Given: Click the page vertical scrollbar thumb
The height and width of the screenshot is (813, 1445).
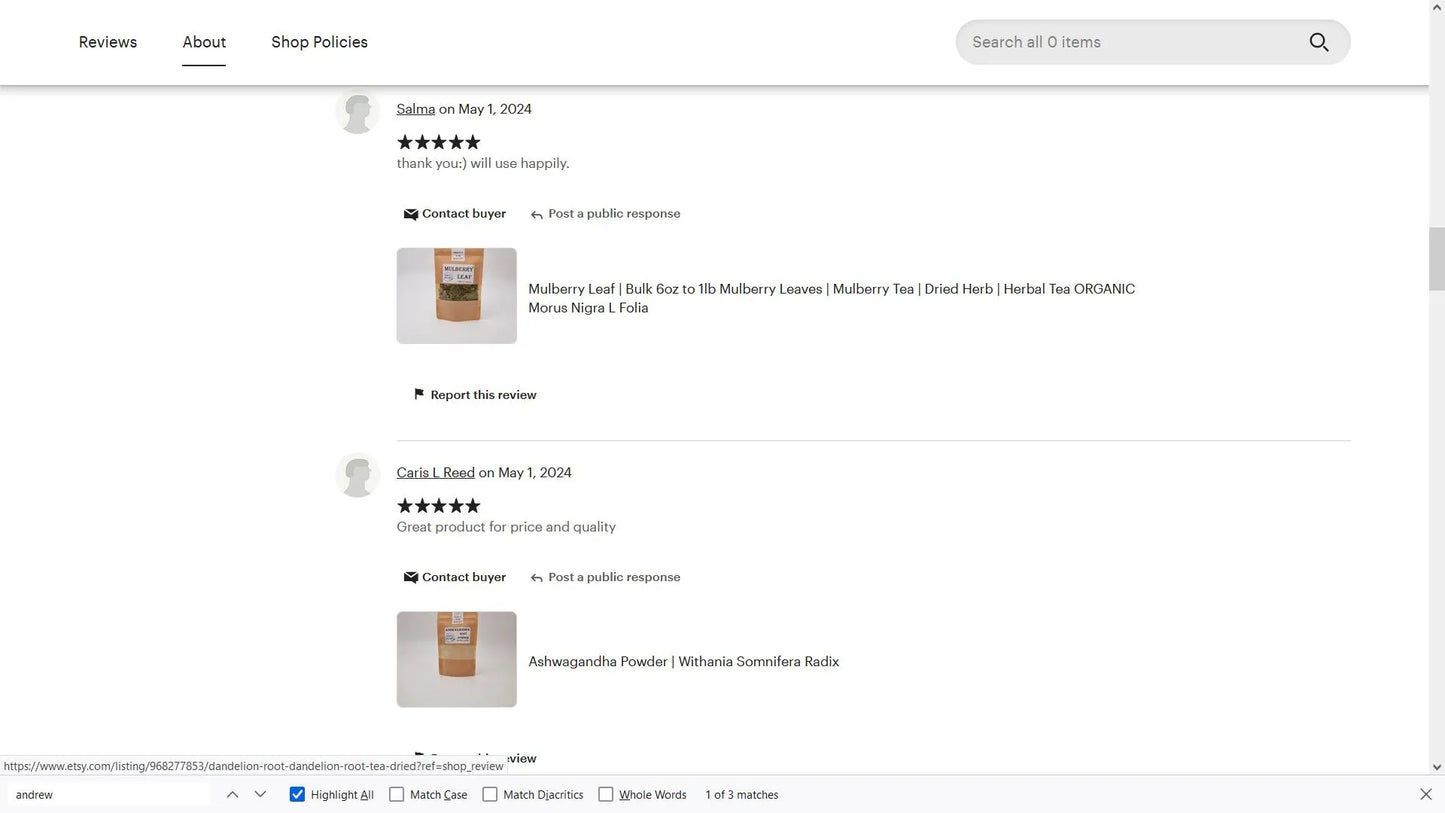Looking at the screenshot, I should click(x=1437, y=258).
